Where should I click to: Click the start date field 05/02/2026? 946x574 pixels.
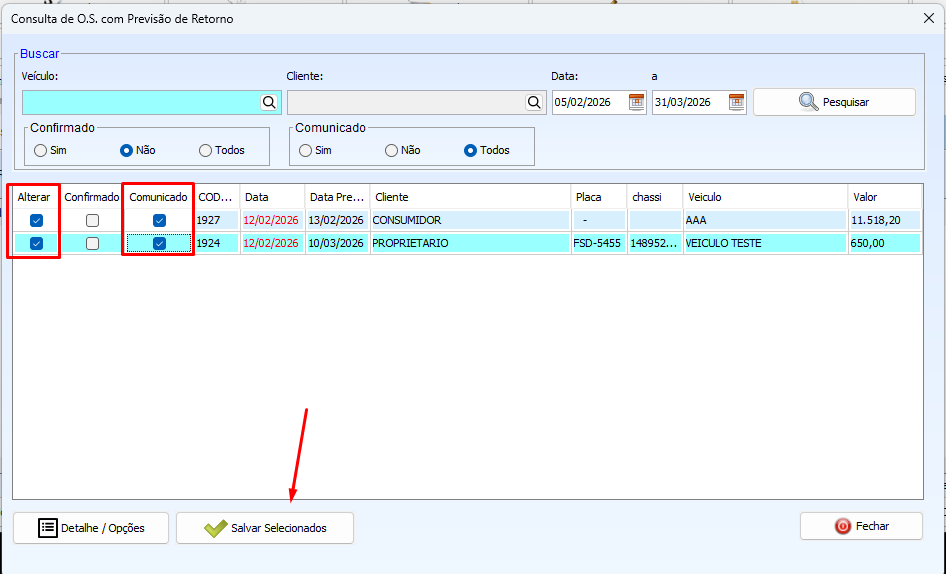tap(588, 102)
